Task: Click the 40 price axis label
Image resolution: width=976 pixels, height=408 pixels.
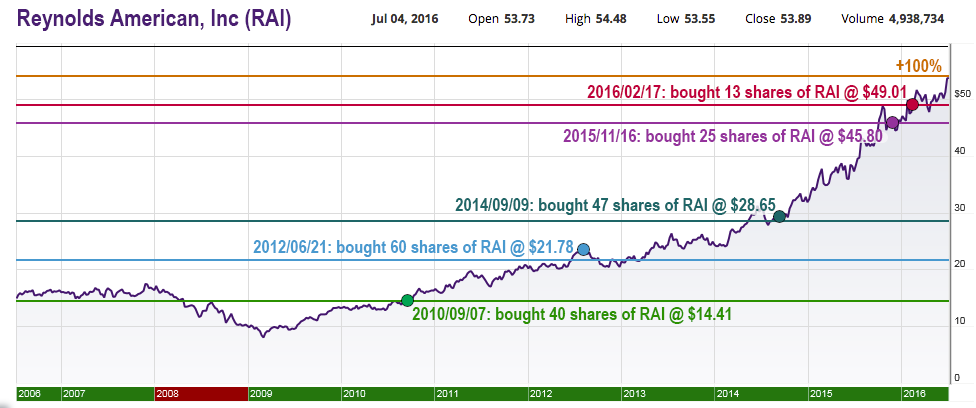Action: 959,150
